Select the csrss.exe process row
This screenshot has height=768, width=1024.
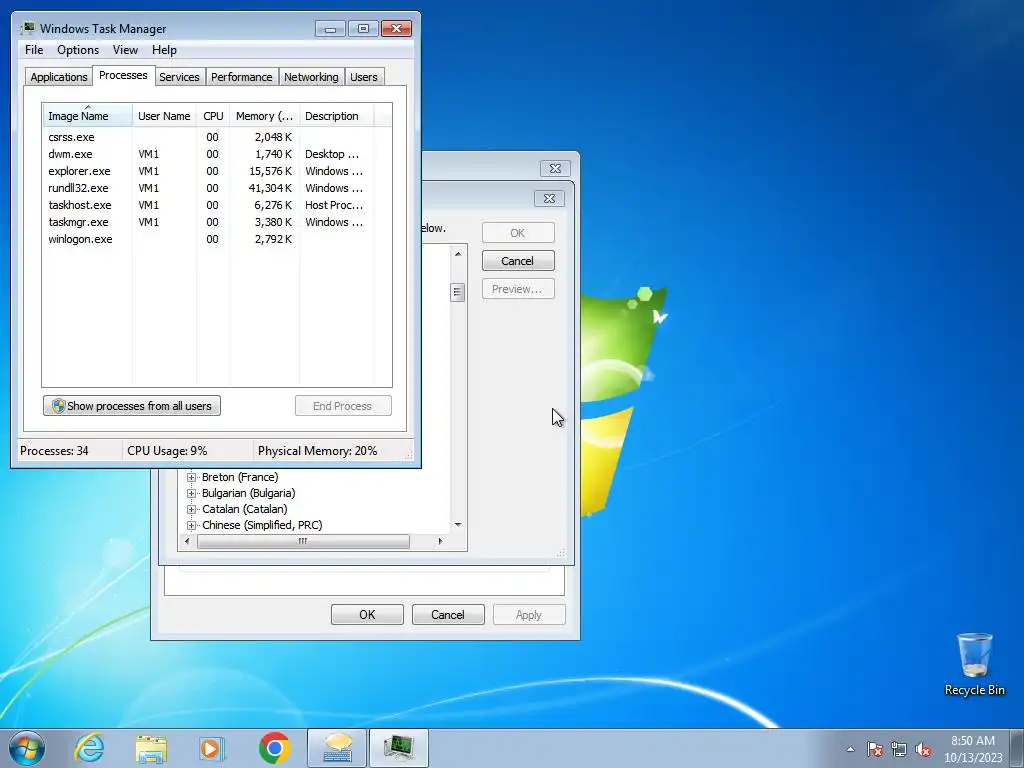click(x=217, y=137)
